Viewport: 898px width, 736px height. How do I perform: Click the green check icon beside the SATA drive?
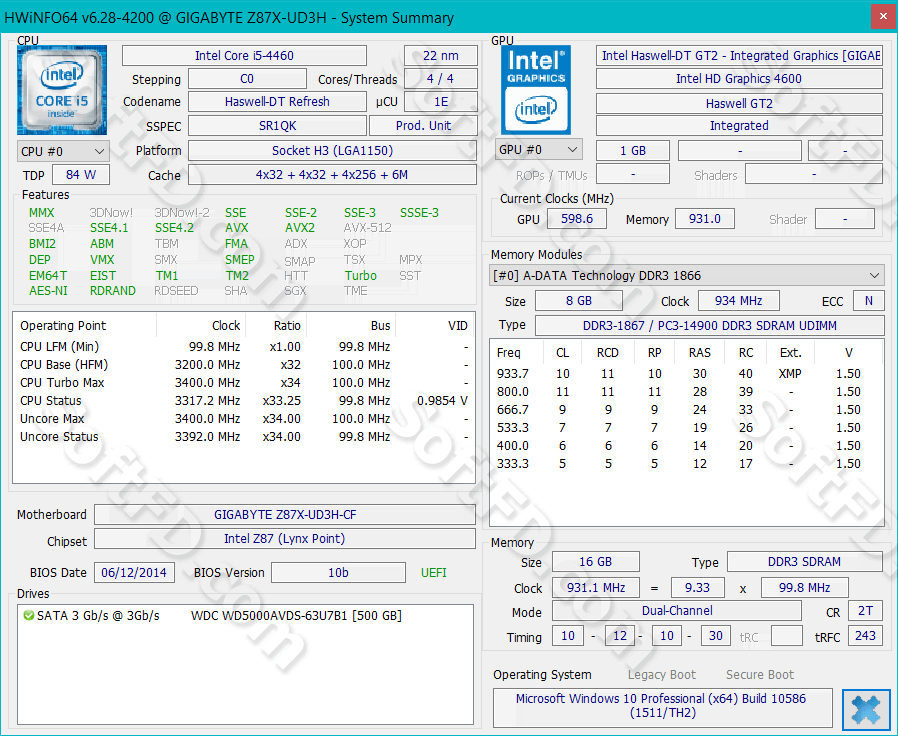point(28,616)
